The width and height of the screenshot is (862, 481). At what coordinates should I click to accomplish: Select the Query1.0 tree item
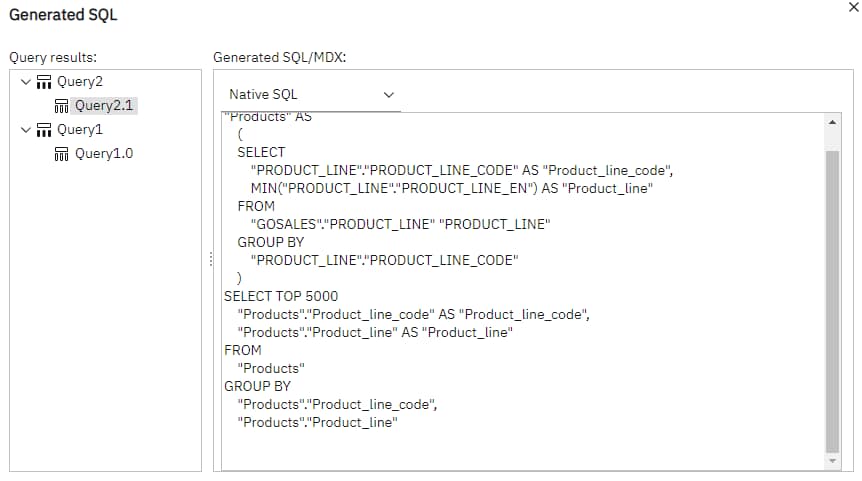point(105,154)
